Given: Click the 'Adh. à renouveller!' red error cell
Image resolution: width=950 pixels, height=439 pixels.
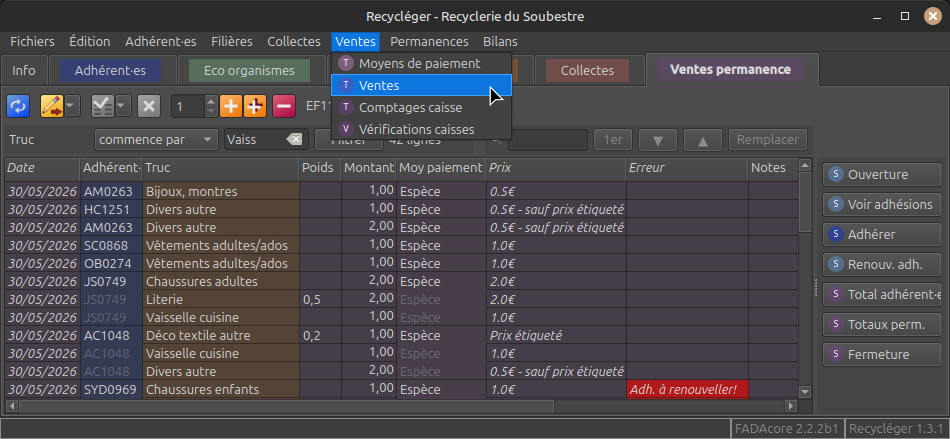Looking at the screenshot, I should [687, 389].
